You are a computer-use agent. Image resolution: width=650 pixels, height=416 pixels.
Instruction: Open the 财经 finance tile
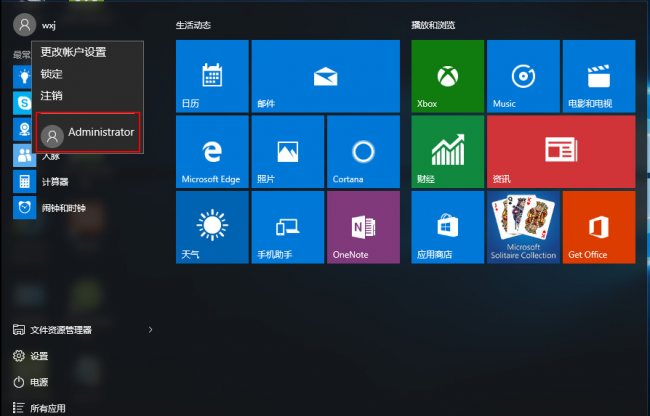click(x=448, y=152)
